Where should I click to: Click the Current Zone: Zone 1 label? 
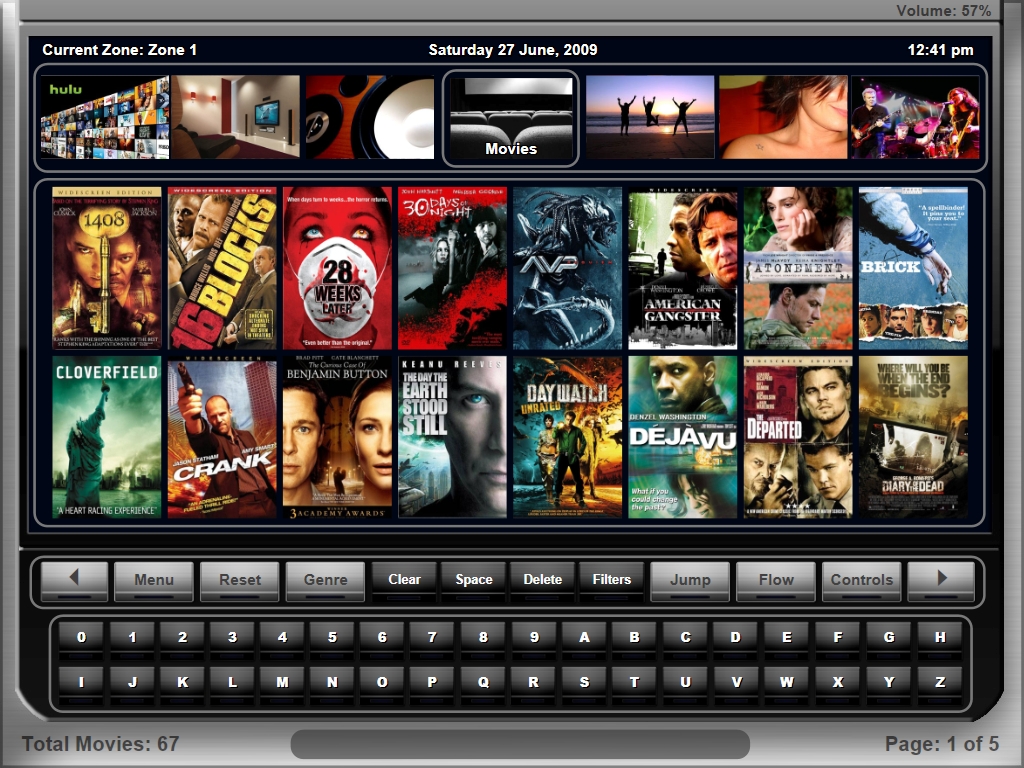coord(120,50)
